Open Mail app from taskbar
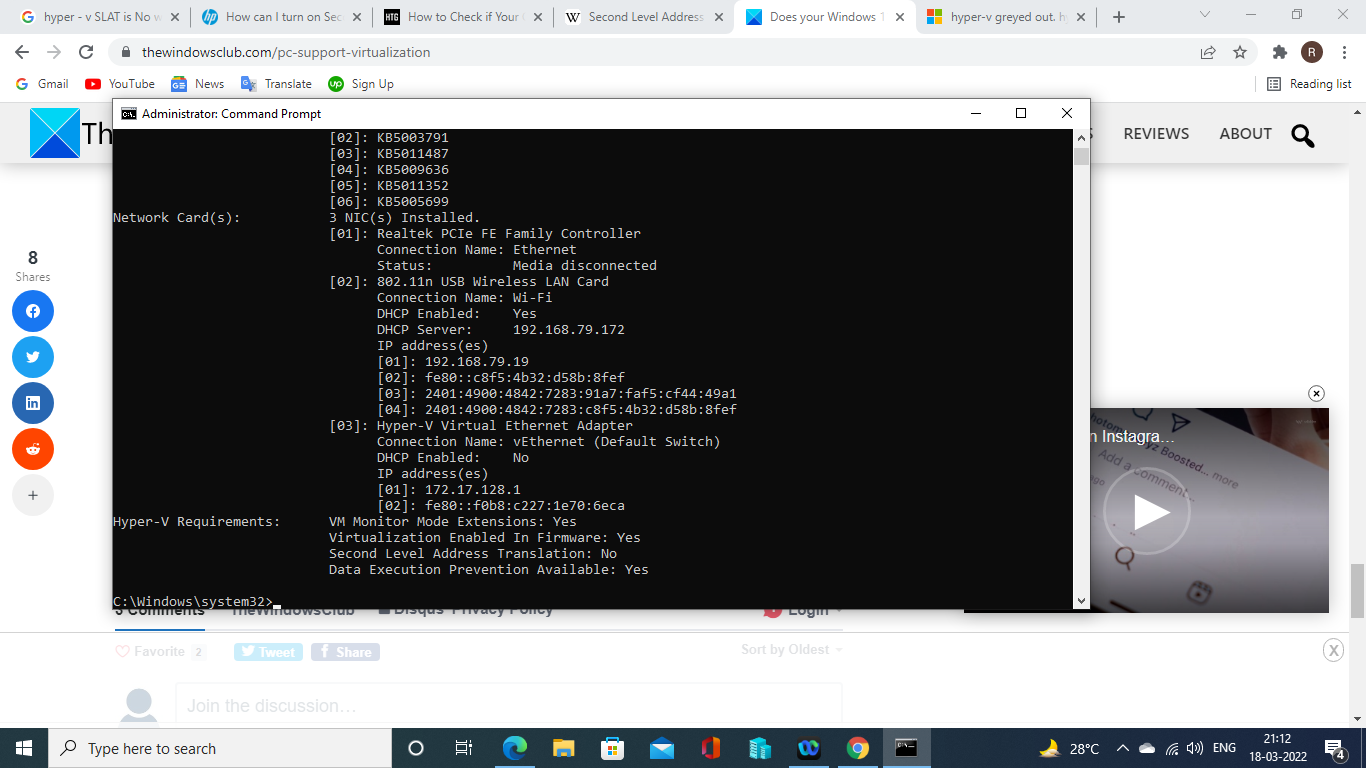 click(x=661, y=748)
